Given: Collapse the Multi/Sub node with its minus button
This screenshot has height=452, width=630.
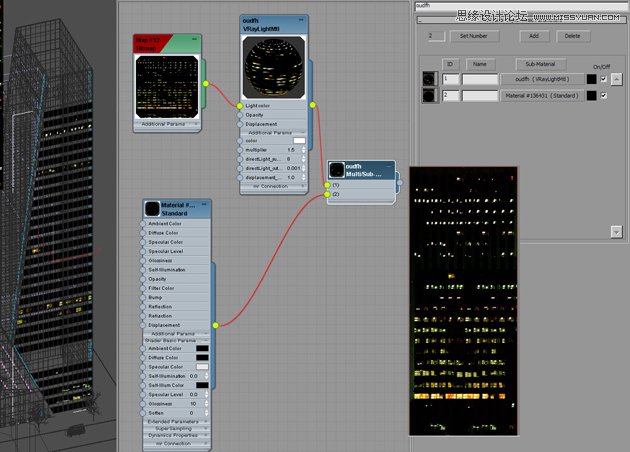Looking at the screenshot, I should coord(388,166).
